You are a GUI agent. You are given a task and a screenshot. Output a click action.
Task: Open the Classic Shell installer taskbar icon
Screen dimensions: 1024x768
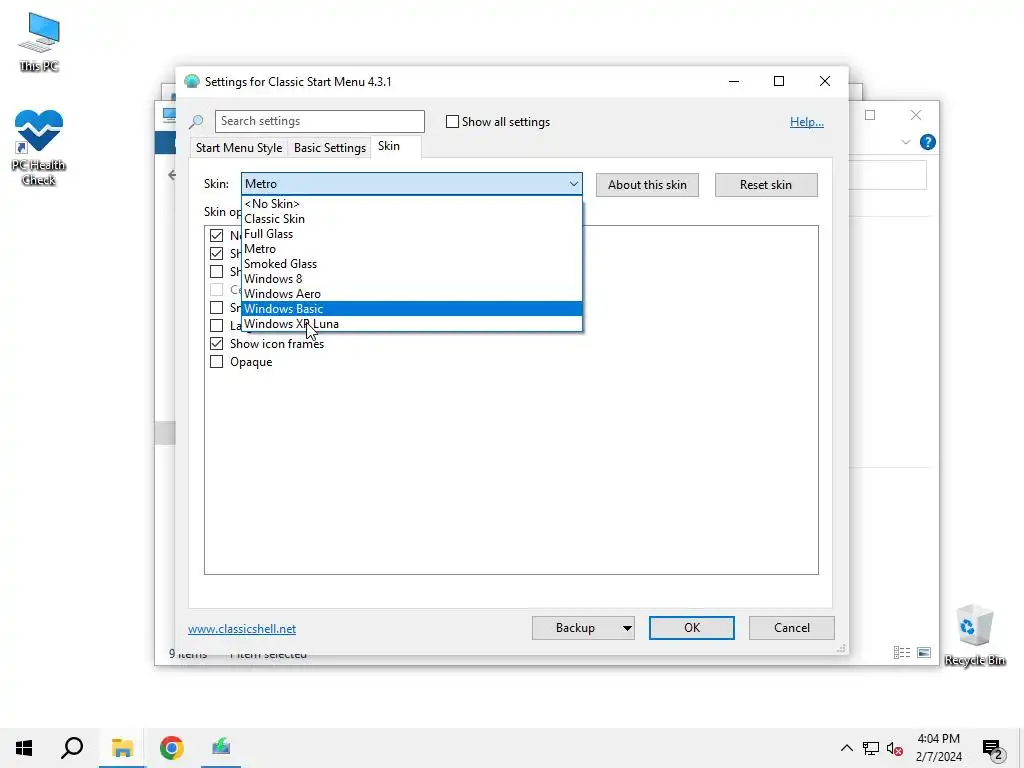(221, 748)
